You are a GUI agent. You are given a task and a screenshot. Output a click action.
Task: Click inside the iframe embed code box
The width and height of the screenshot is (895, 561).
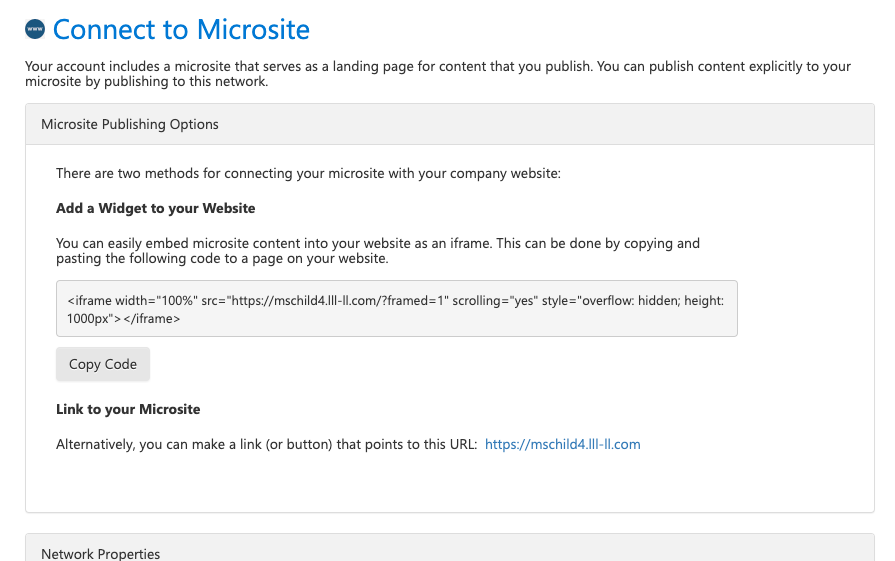pos(397,309)
